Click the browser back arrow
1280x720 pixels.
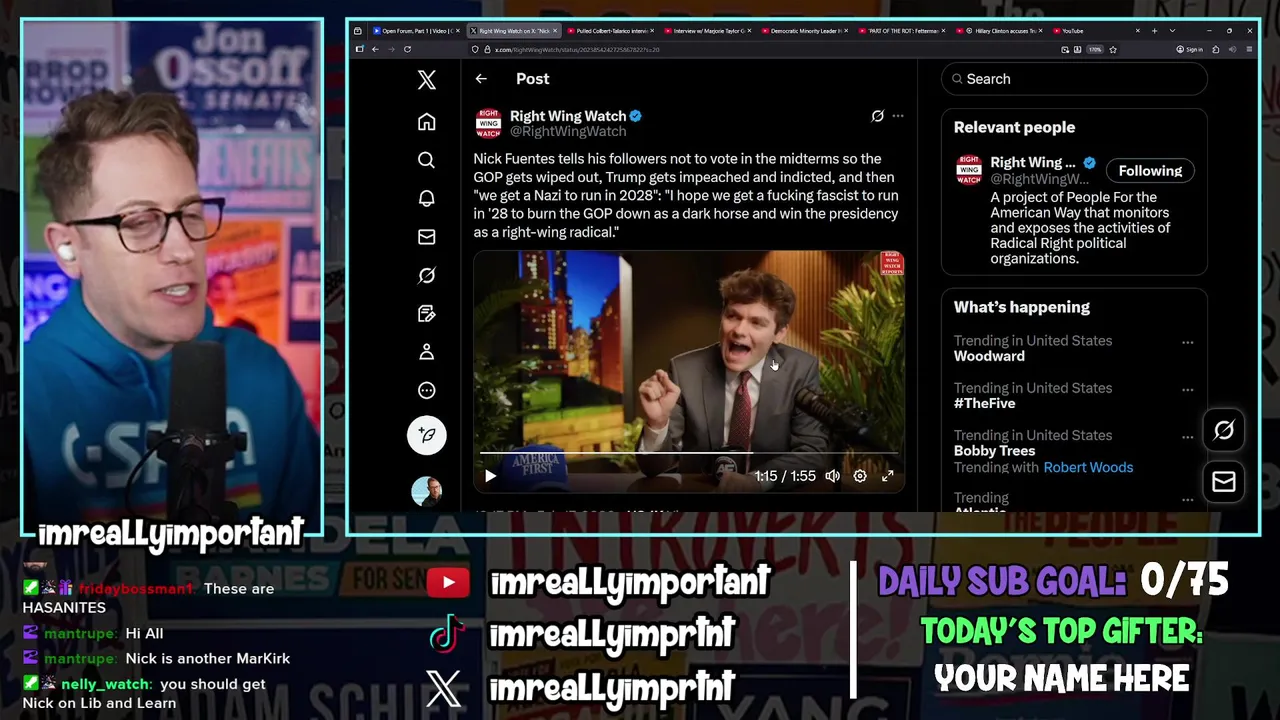point(375,49)
